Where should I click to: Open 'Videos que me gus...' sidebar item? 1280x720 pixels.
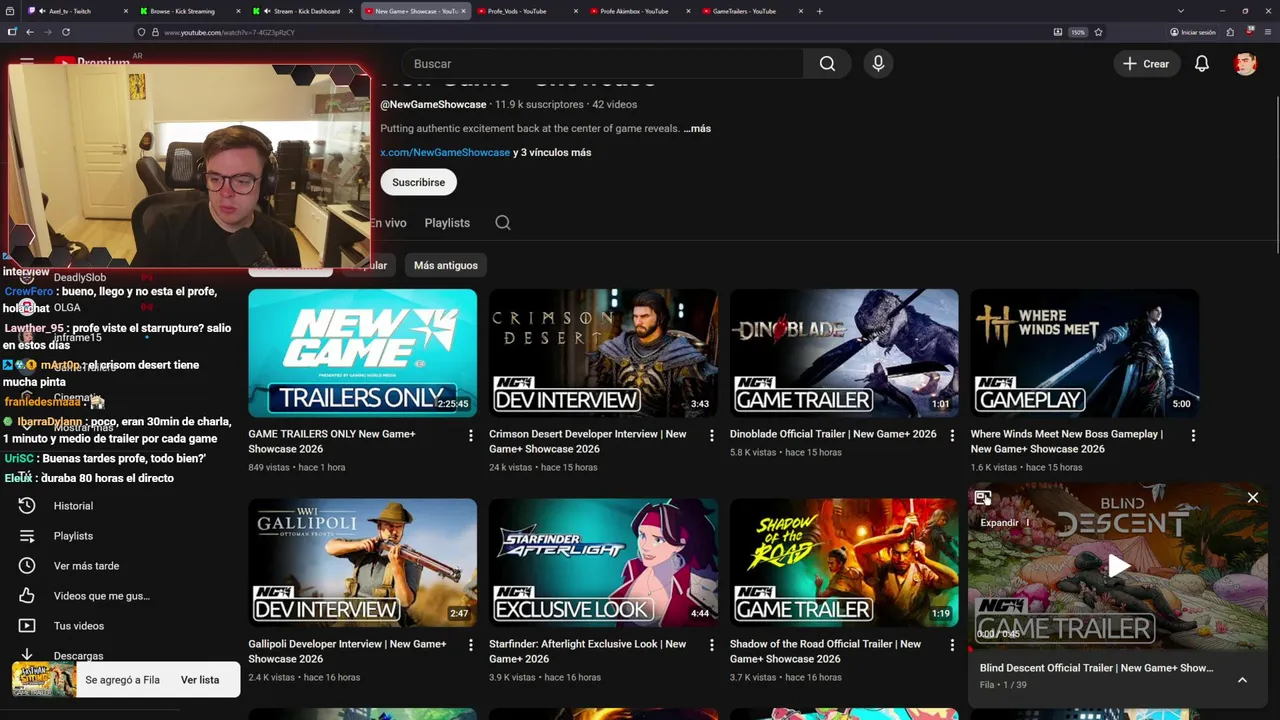coord(102,596)
